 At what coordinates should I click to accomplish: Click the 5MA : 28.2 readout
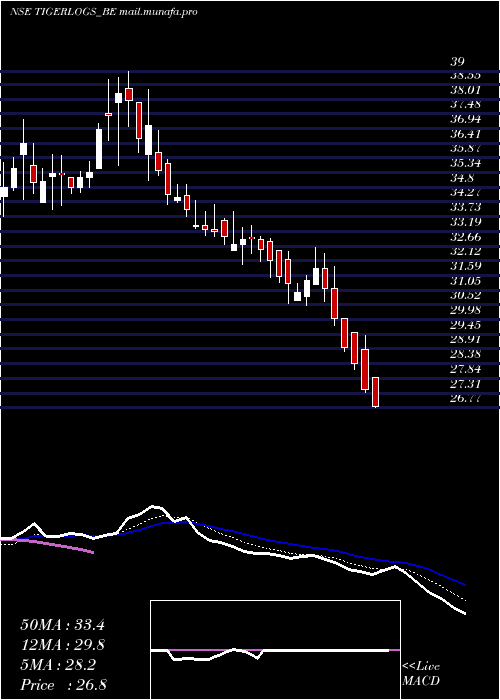coord(57,665)
